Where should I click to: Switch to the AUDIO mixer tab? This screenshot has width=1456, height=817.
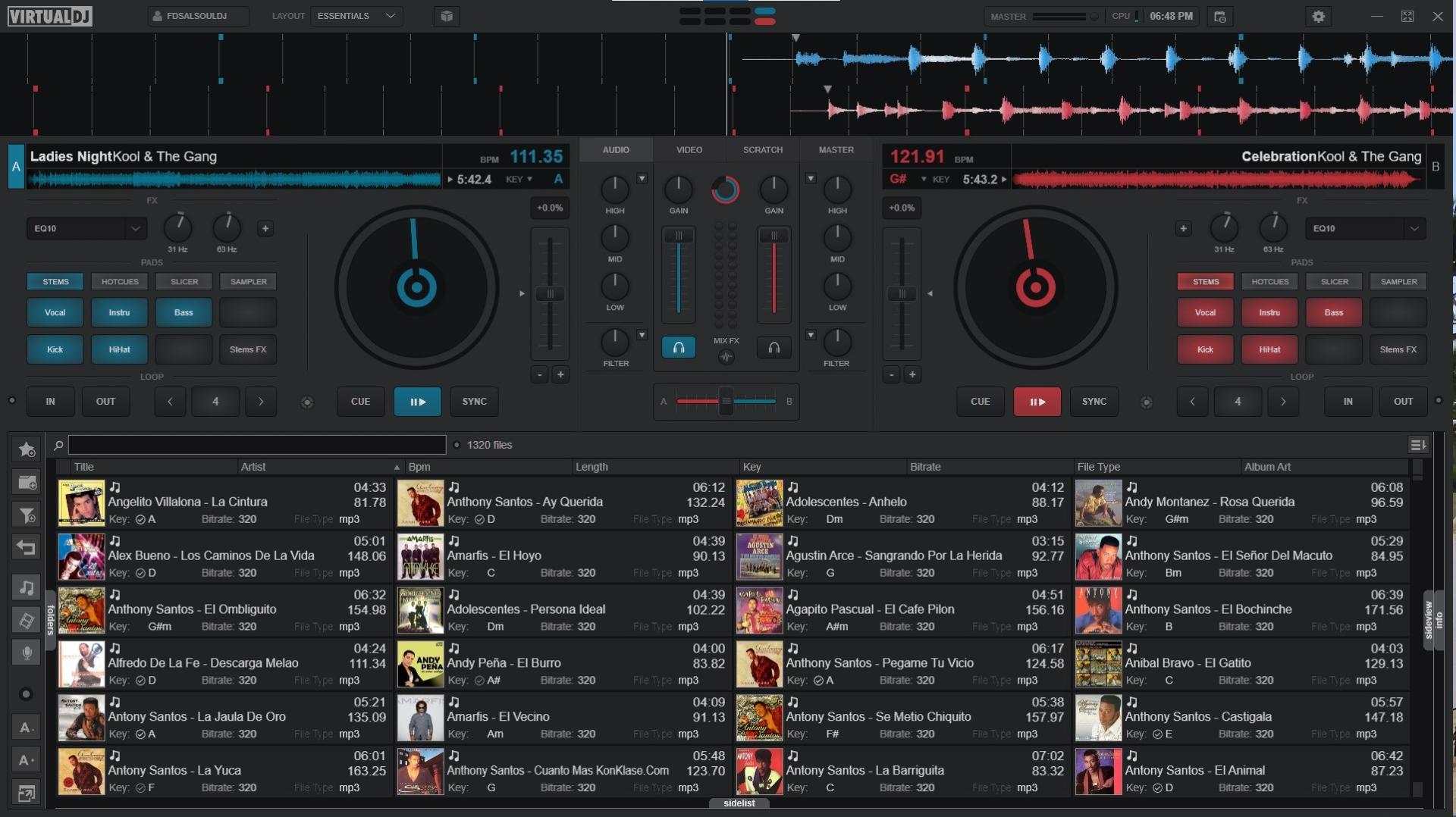[x=616, y=150]
